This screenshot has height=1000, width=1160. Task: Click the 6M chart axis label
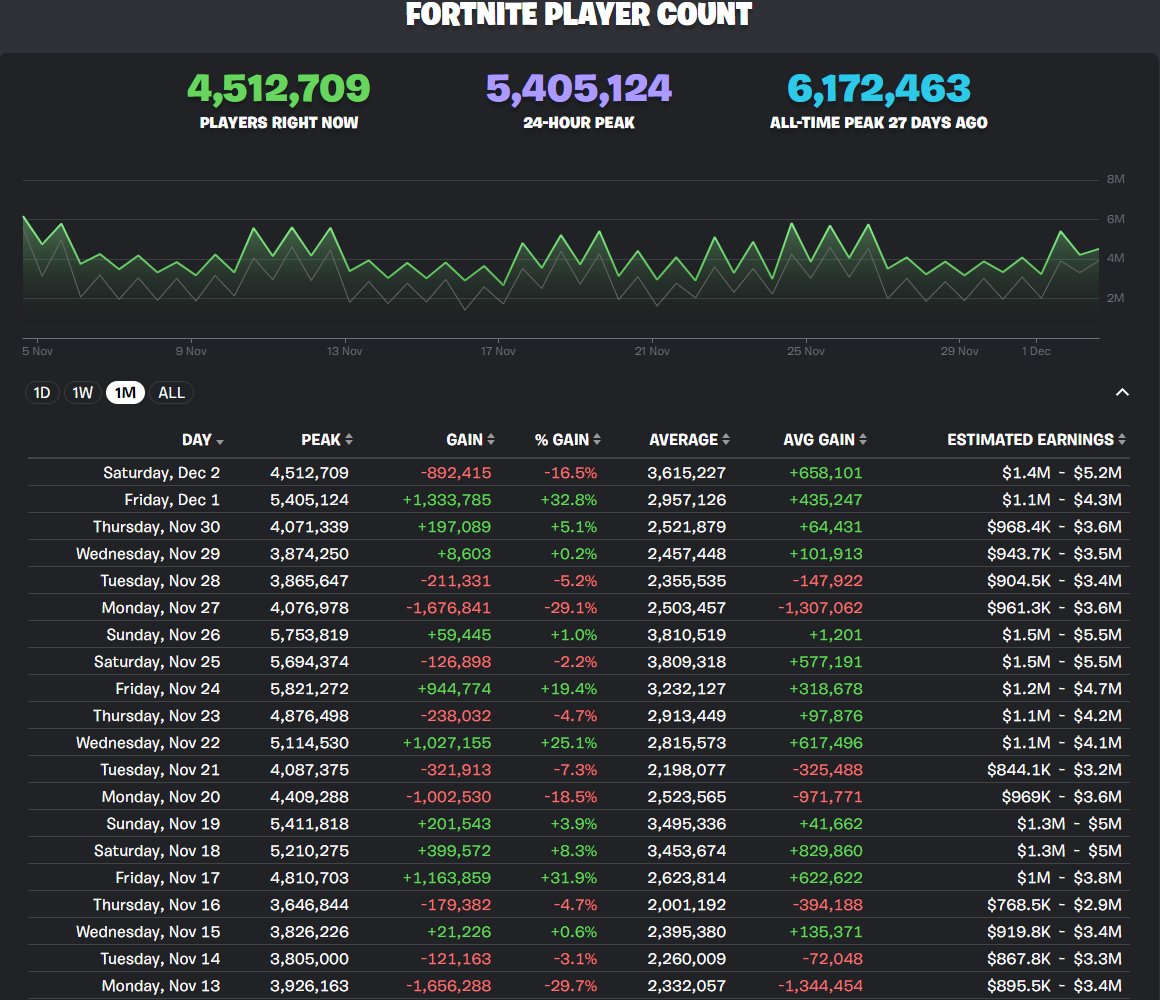[1116, 219]
